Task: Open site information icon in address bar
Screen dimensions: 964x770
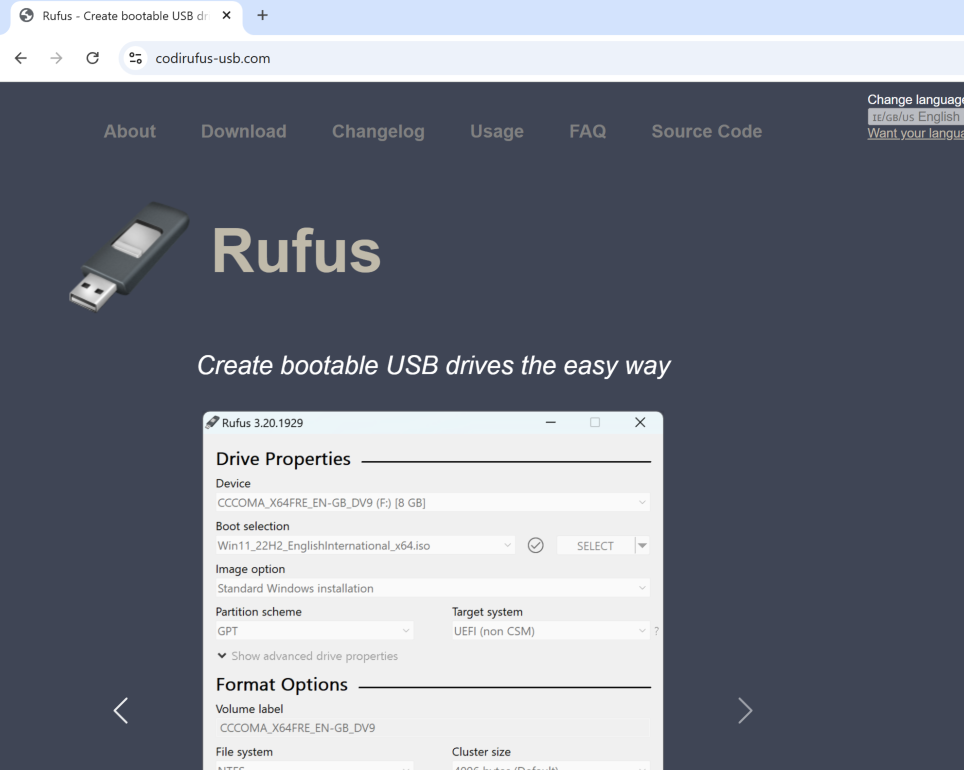Action: pyautogui.click(x=136, y=58)
